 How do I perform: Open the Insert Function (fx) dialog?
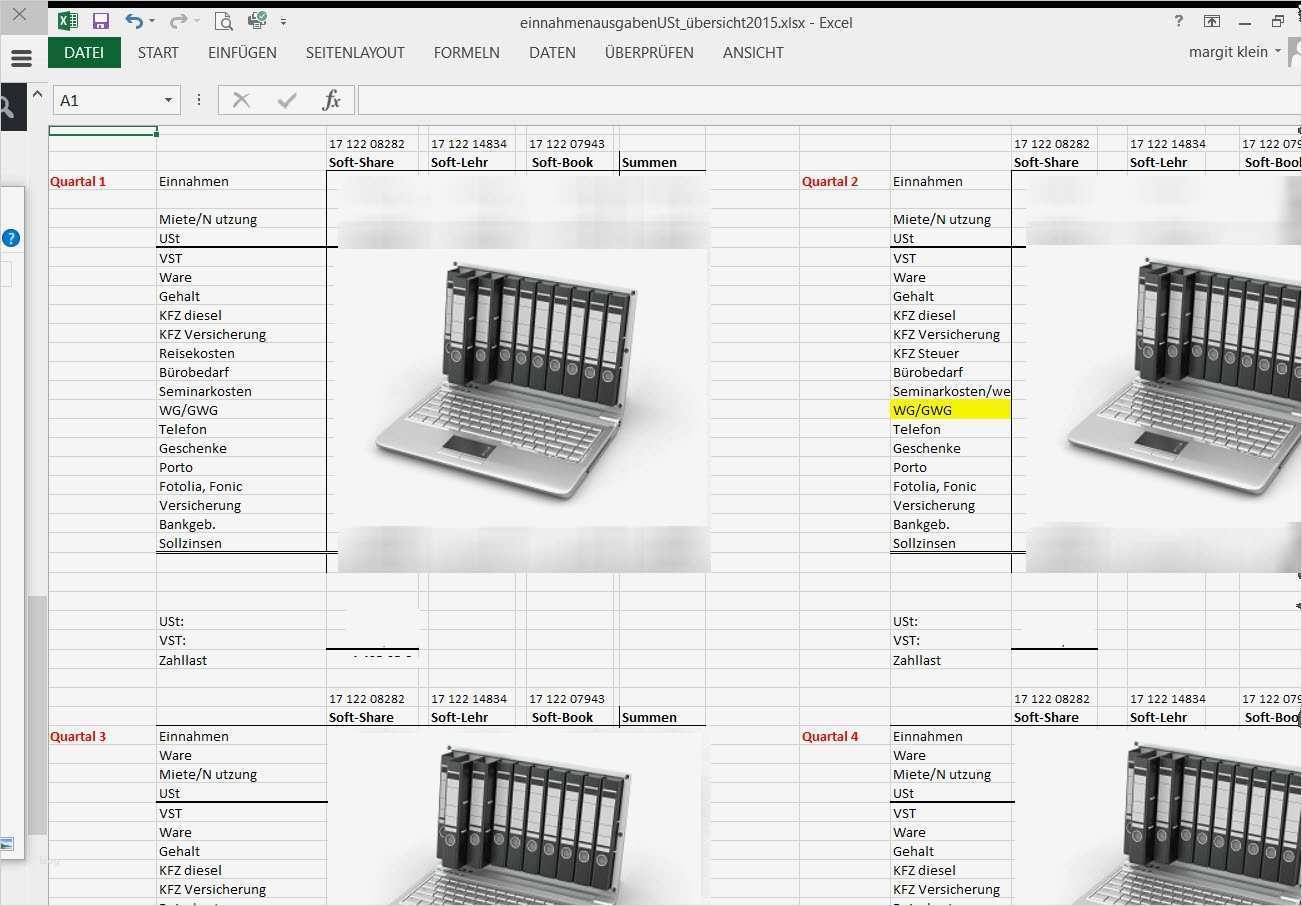(x=332, y=100)
